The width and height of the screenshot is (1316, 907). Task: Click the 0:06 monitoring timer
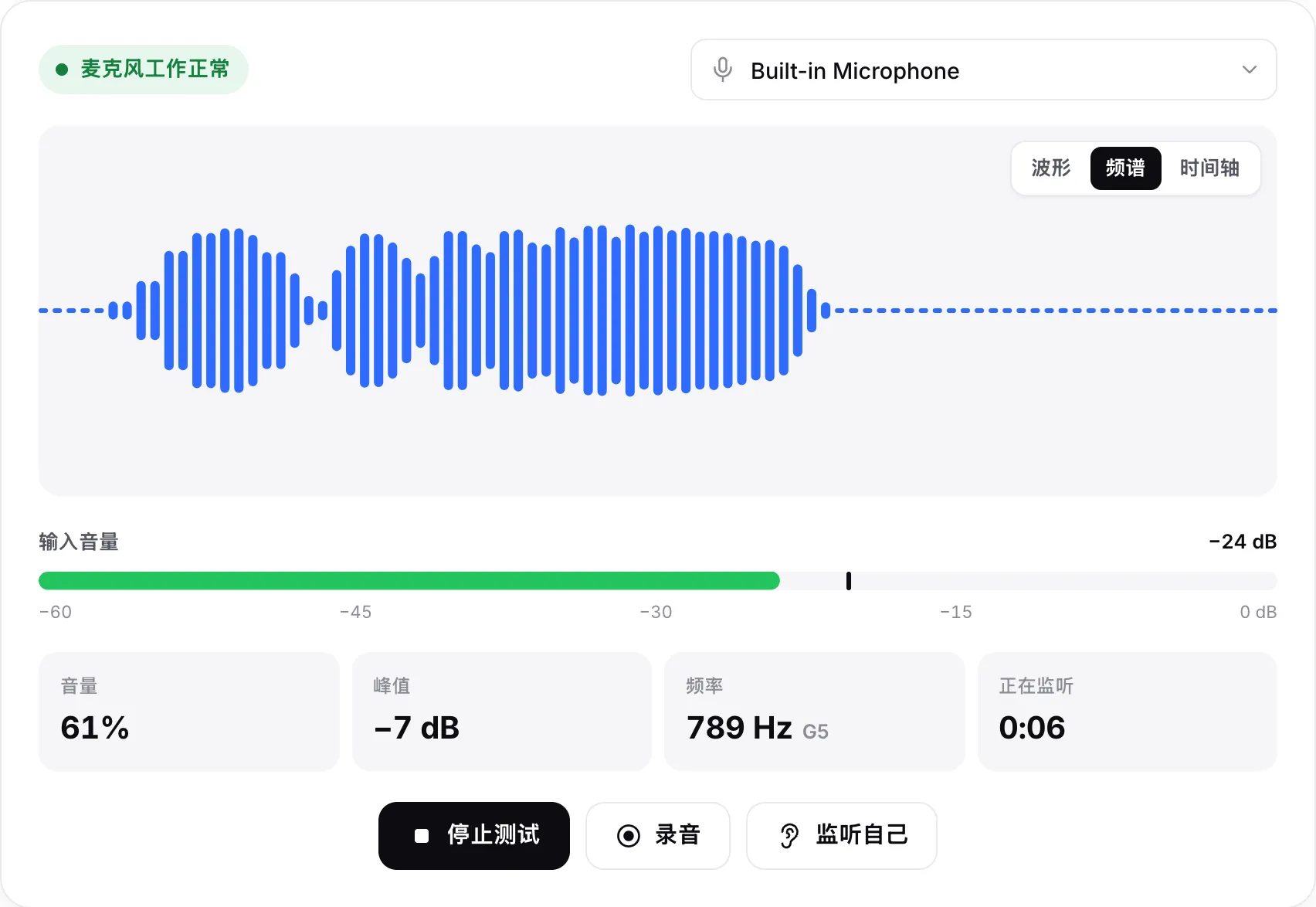pyautogui.click(x=1032, y=728)
